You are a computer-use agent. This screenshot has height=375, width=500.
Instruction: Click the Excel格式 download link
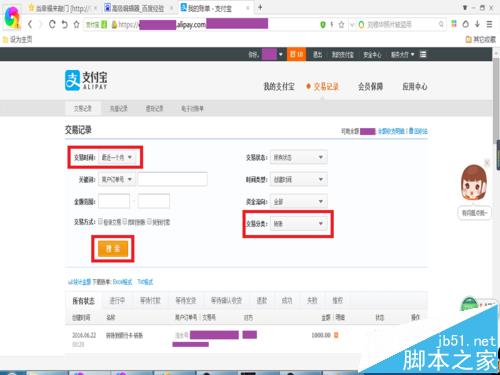123,282
